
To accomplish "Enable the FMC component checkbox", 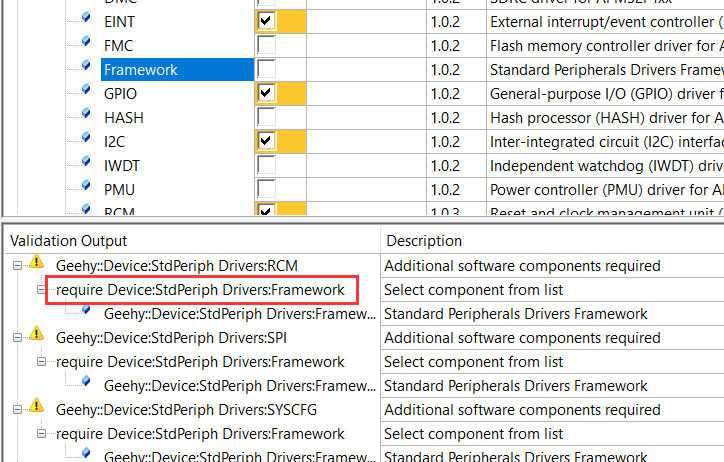I will 266,45.
